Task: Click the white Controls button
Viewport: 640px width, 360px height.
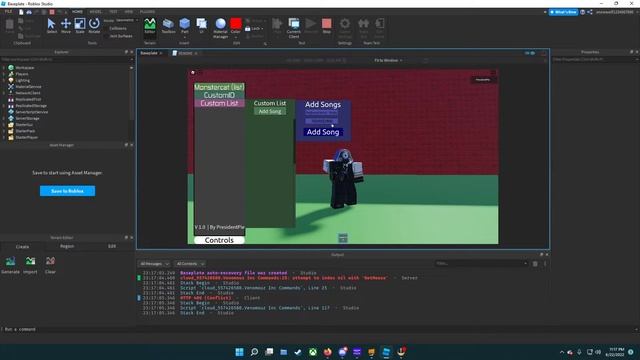Action: (219, 240)
